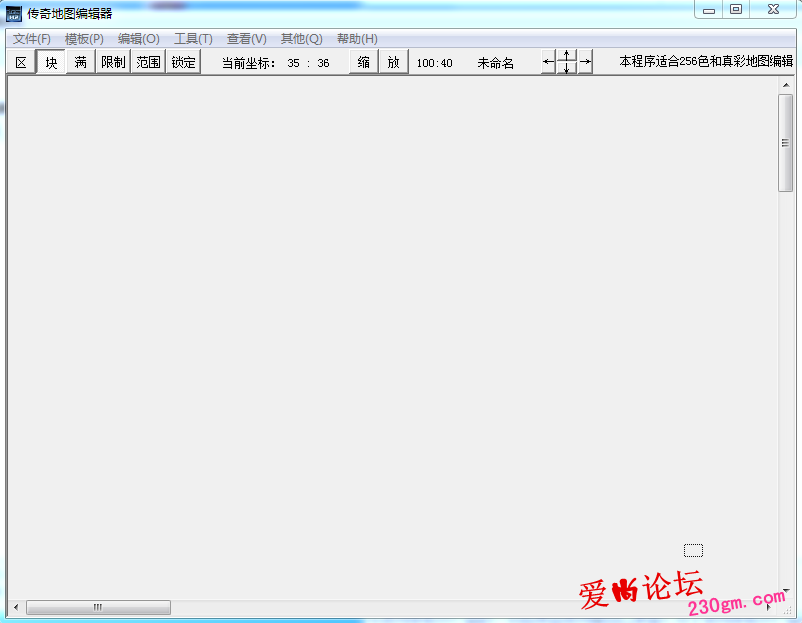
Task: Toggle the 块 mode button
Action: tap(51, 62)
